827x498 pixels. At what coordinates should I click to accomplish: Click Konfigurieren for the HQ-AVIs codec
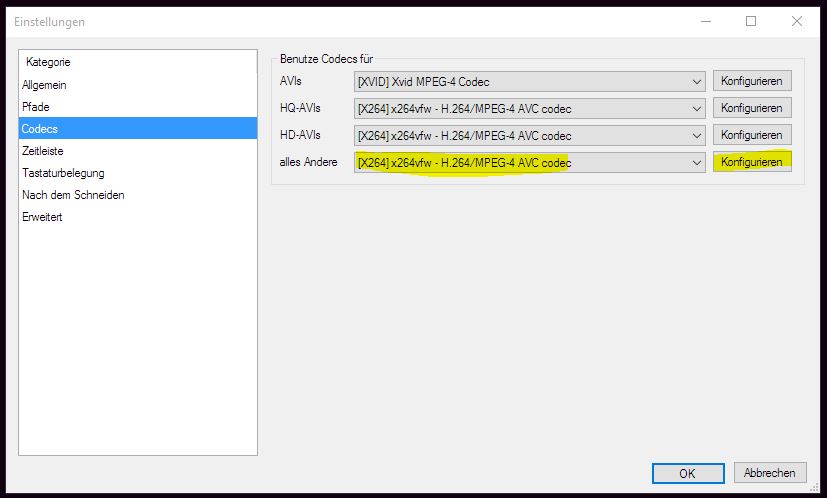752,108
